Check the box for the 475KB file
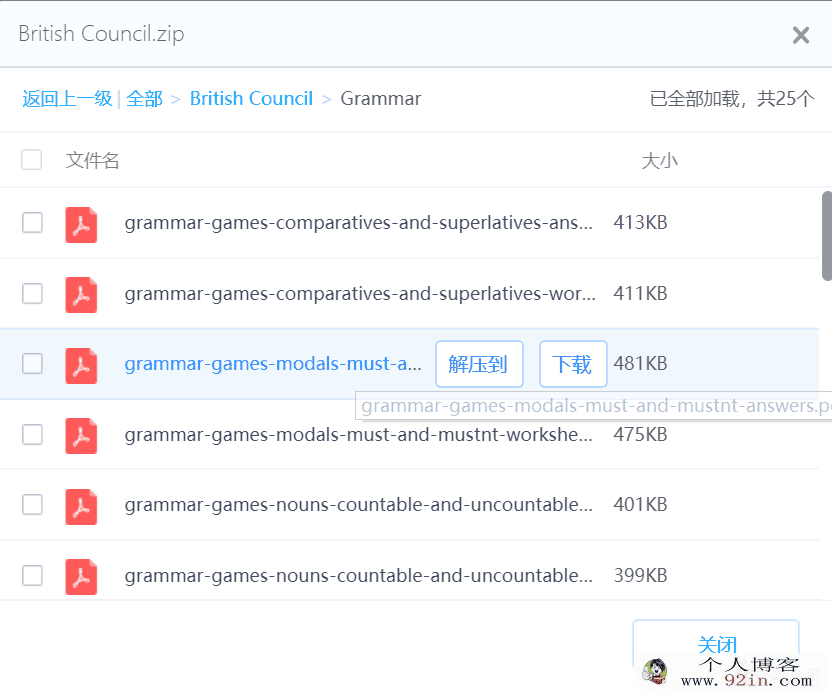The width and height of the screenshot is (832, 694). click(x=32, y=435)
